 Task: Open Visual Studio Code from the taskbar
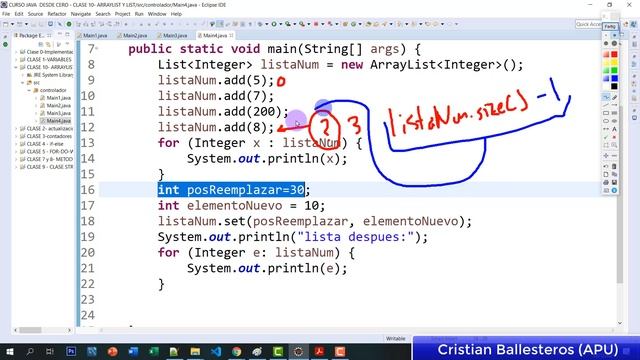point(216,351)
